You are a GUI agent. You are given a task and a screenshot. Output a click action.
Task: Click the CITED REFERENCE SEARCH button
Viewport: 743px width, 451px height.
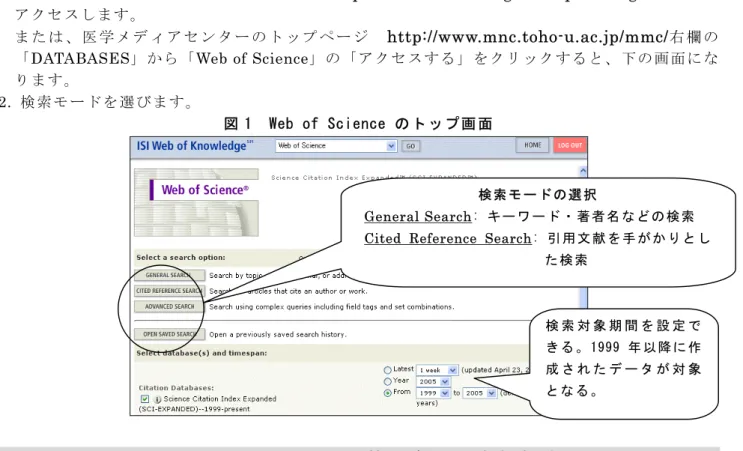[169, 291]
